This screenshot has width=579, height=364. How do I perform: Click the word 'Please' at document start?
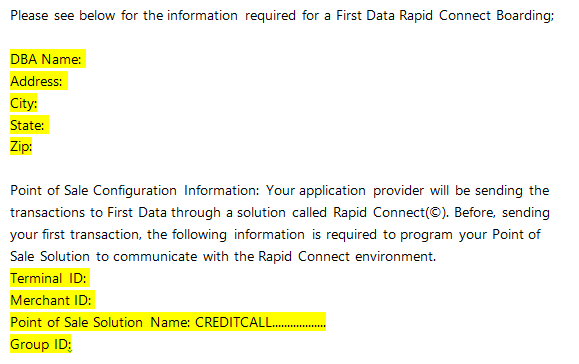point(29,16)
